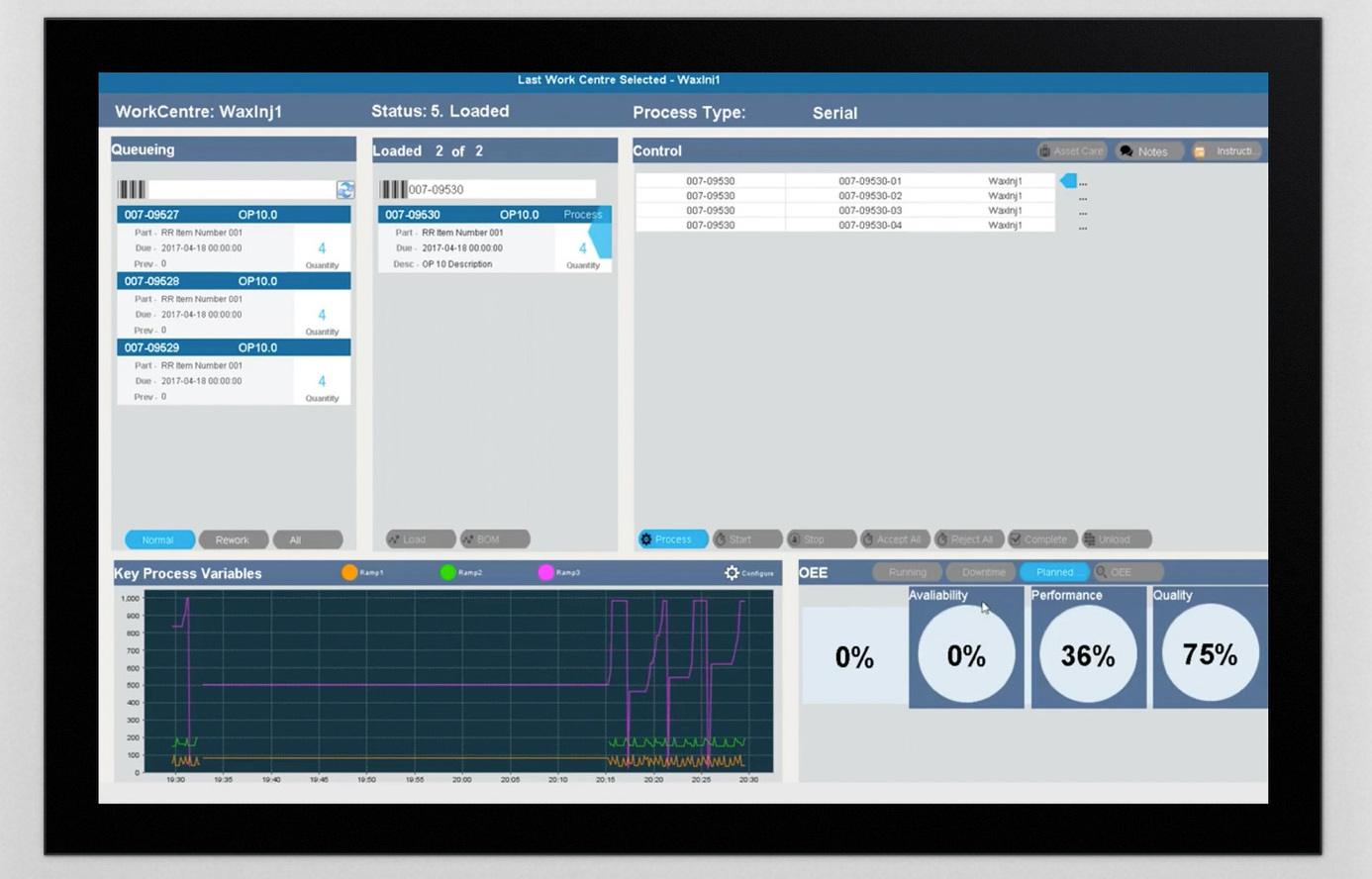Open the Instructions panel button
The height and width of the screenshot is (879, 1372).
point(1225,151)
